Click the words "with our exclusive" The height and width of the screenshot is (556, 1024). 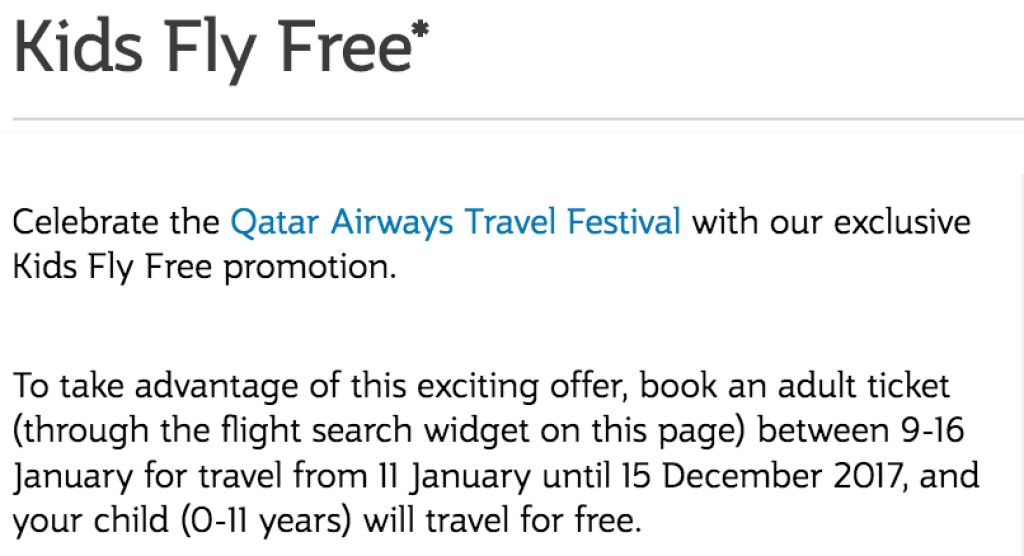click(x=831, y=221)
